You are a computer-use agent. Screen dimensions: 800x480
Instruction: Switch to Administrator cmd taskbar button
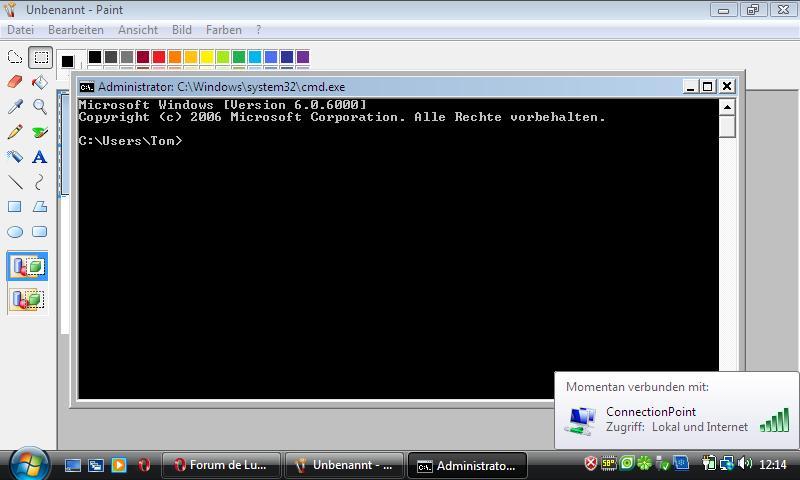[467, 465]
